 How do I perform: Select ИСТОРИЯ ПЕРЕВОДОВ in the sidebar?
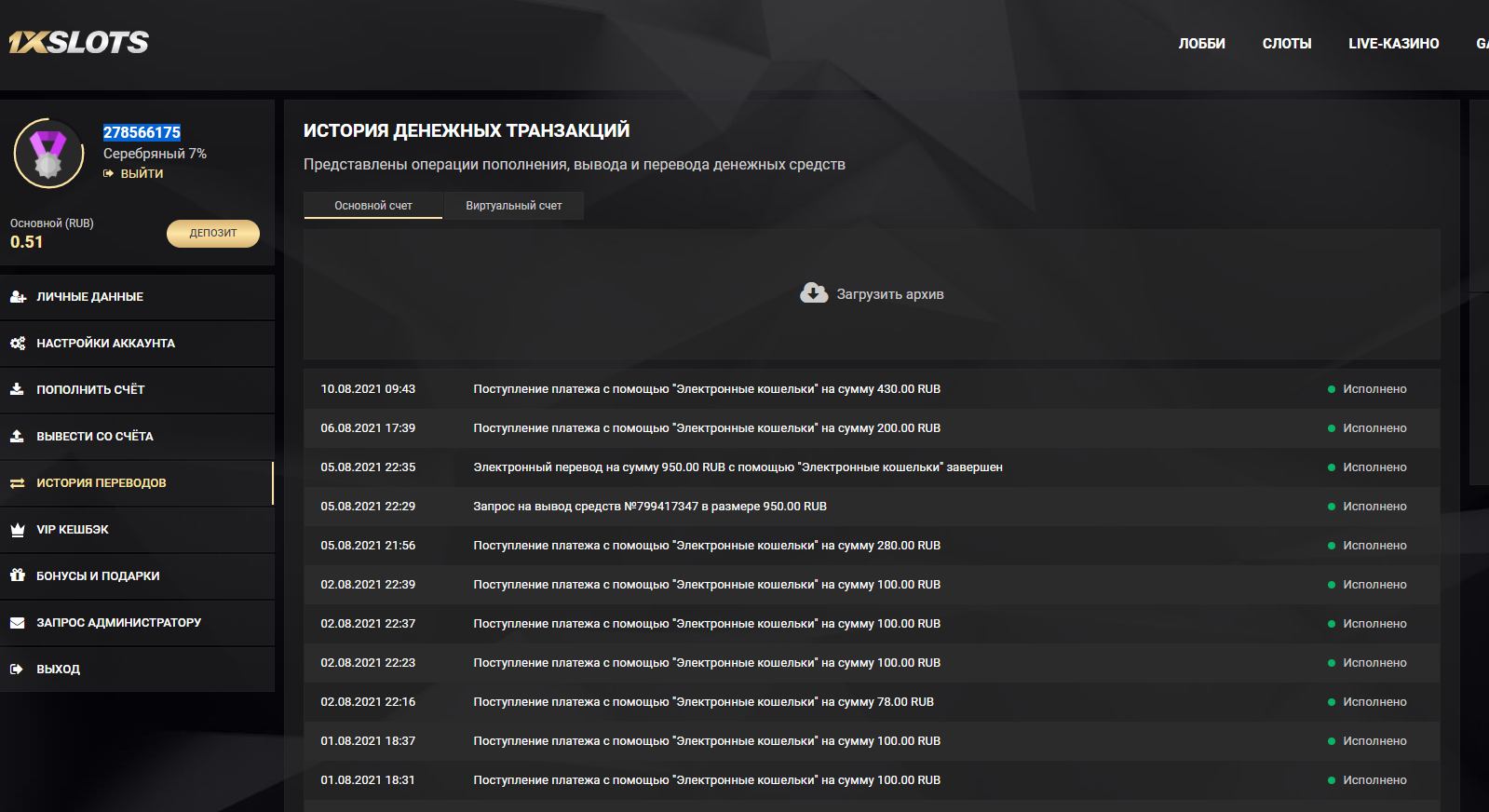click(137, 483)
